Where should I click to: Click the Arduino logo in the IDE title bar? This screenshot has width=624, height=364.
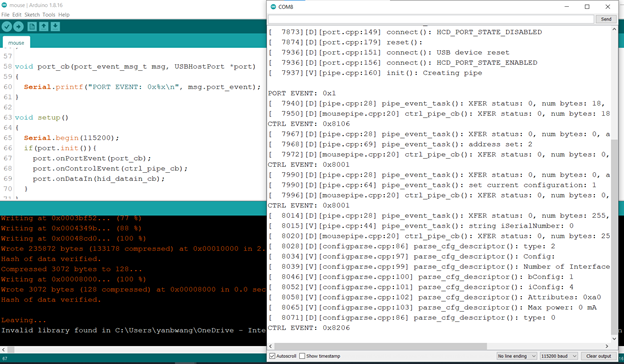point(4,5)
